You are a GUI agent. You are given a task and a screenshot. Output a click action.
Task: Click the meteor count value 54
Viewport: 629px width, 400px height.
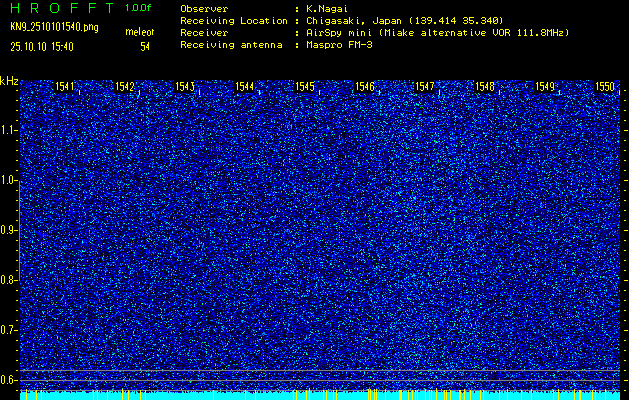(x=145, y=46)
